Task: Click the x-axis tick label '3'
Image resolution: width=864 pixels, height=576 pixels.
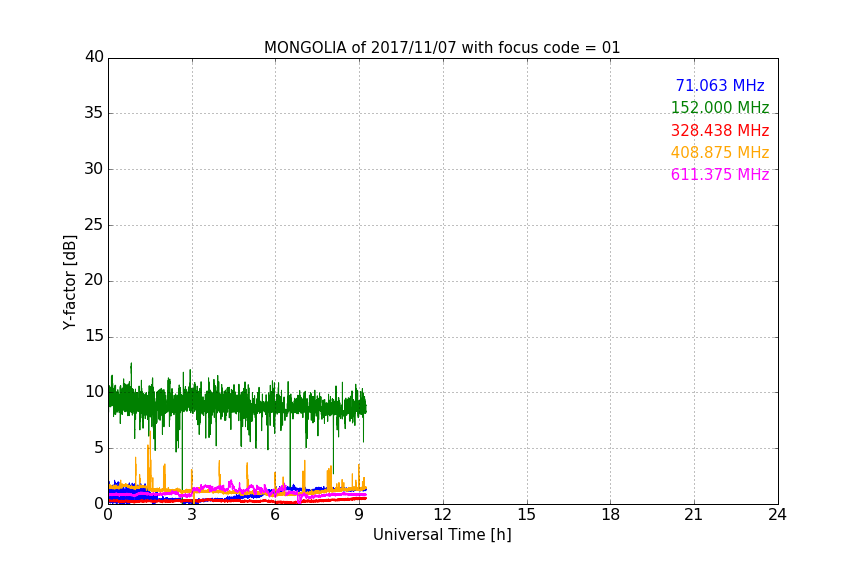Action: (x=192, y=515)
